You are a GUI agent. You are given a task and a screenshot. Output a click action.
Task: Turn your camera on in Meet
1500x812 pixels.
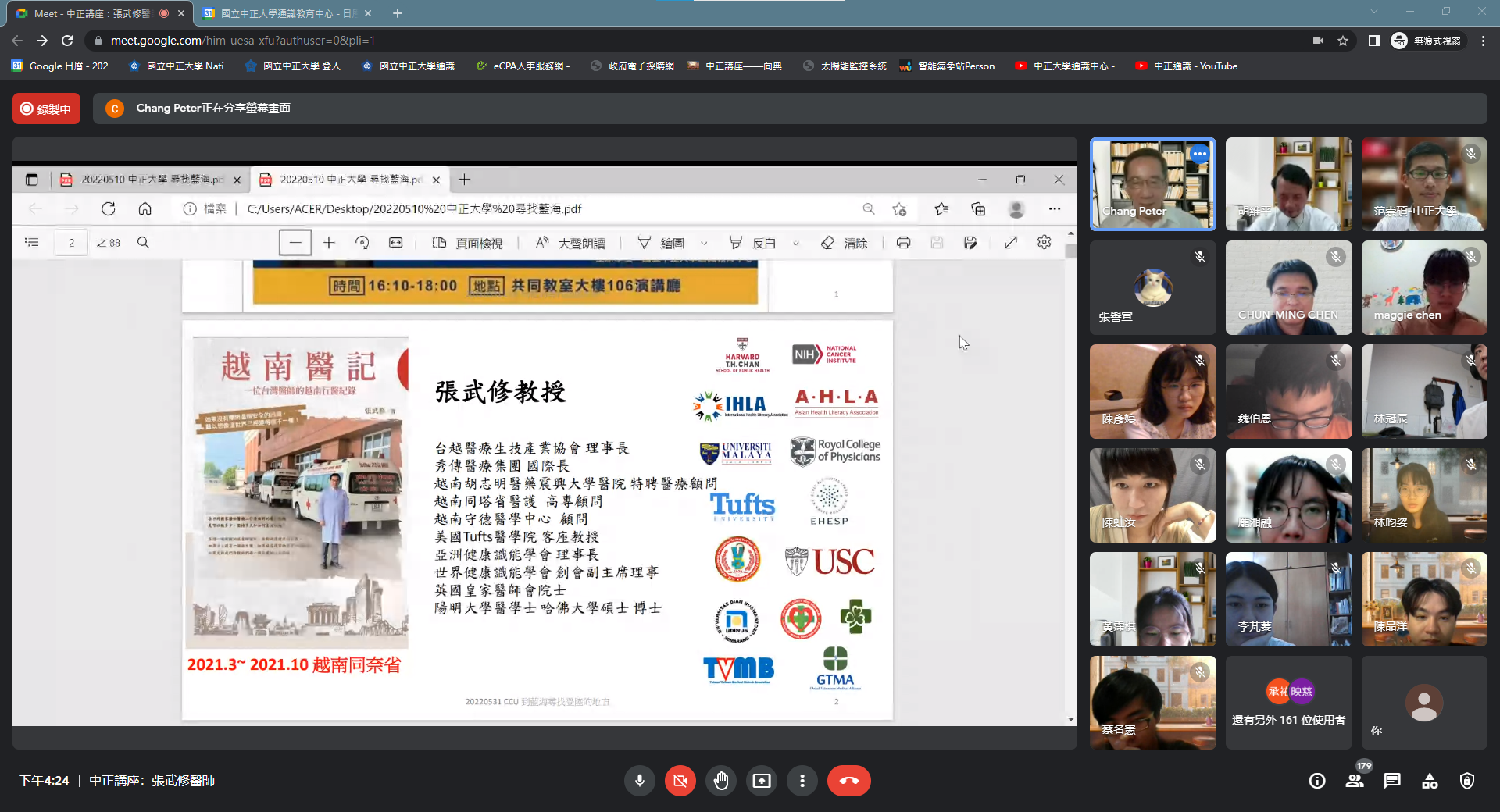pyautogui.click(x=680, y=781)
